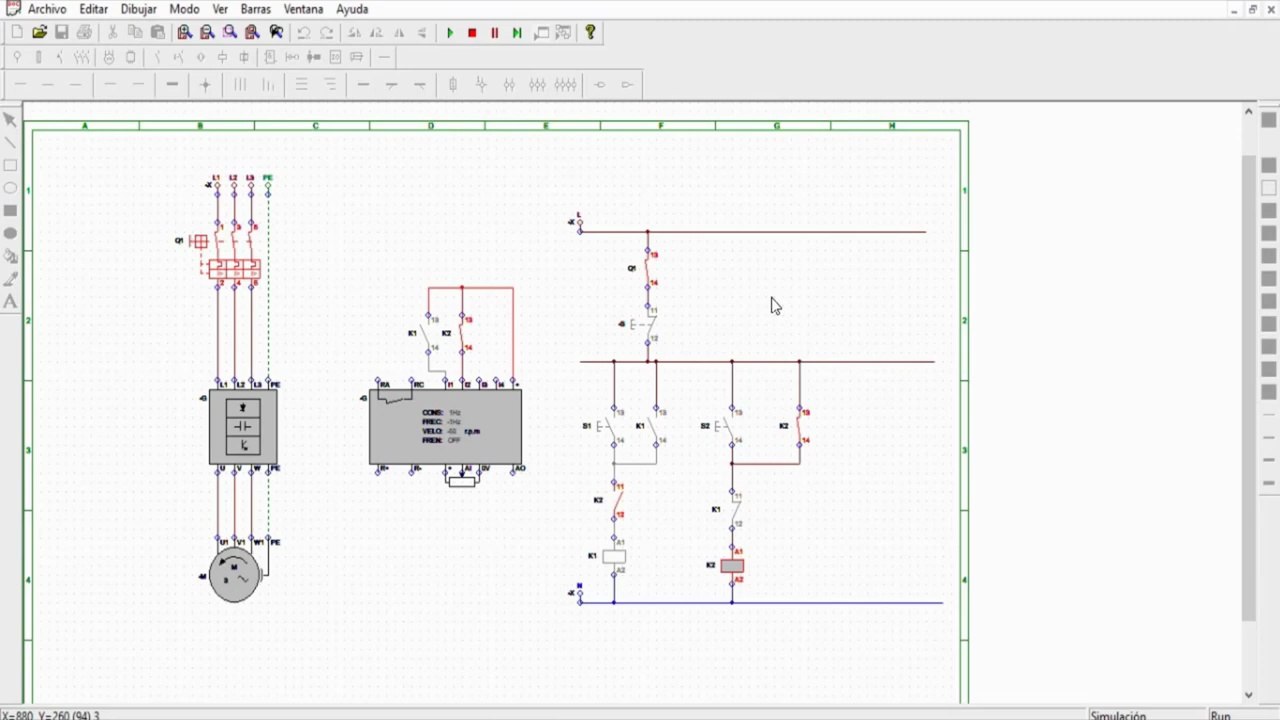1280x720 pixels.
Task: Click the third magnifier zoom icon
Action: [230, 33]
